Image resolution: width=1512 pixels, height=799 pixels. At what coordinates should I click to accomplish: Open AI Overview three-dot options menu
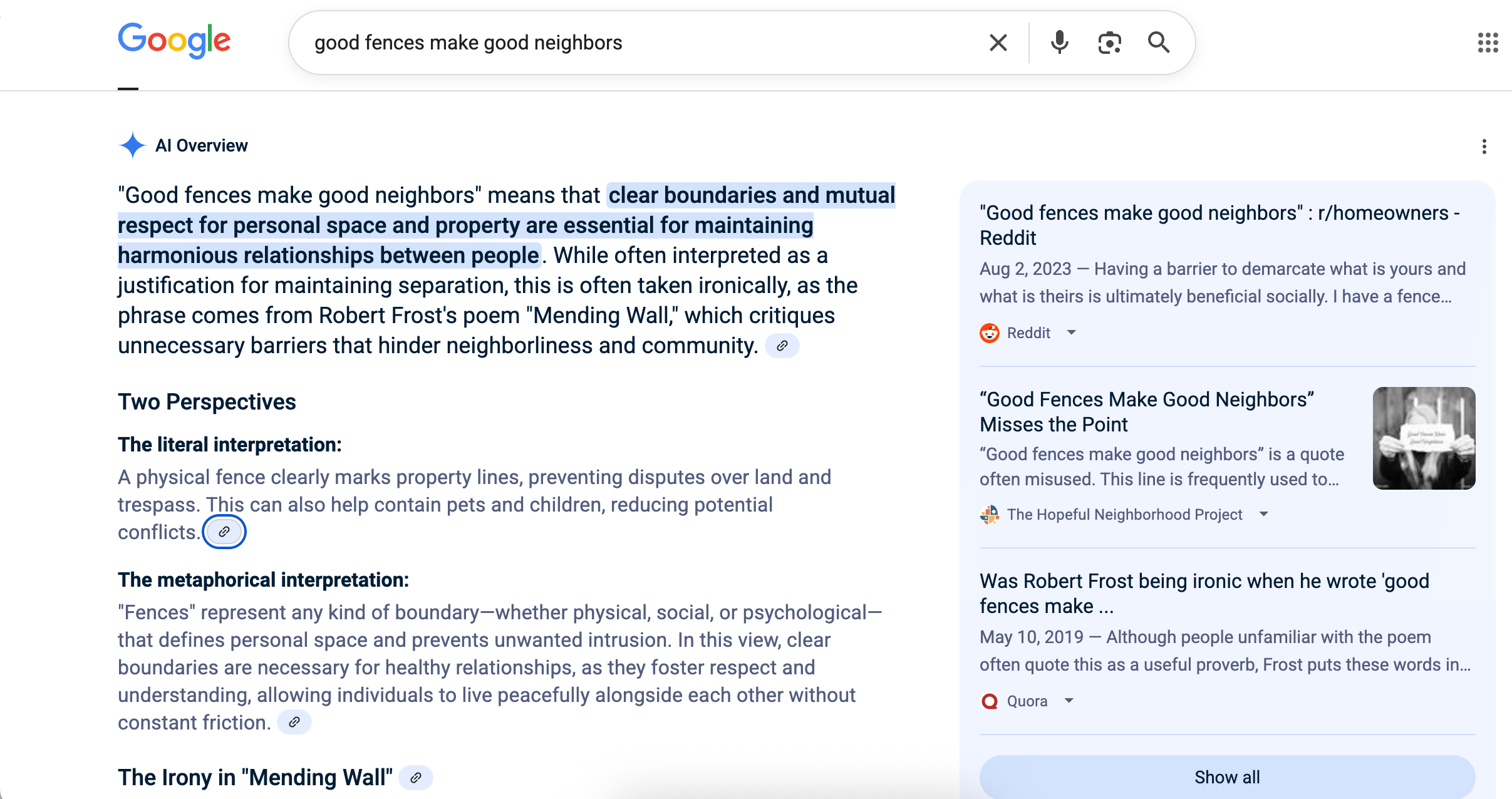1484,147
